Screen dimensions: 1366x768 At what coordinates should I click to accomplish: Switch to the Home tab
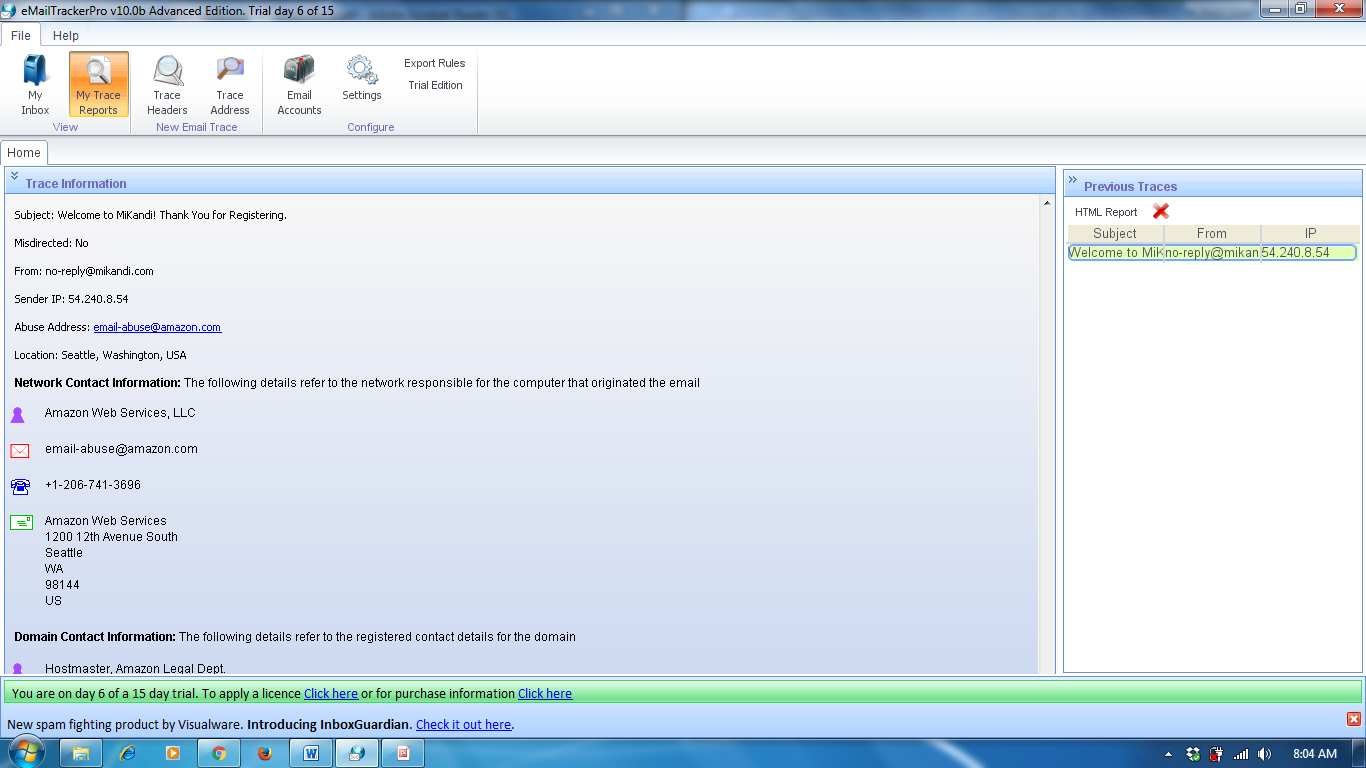[x=24, y=152]
